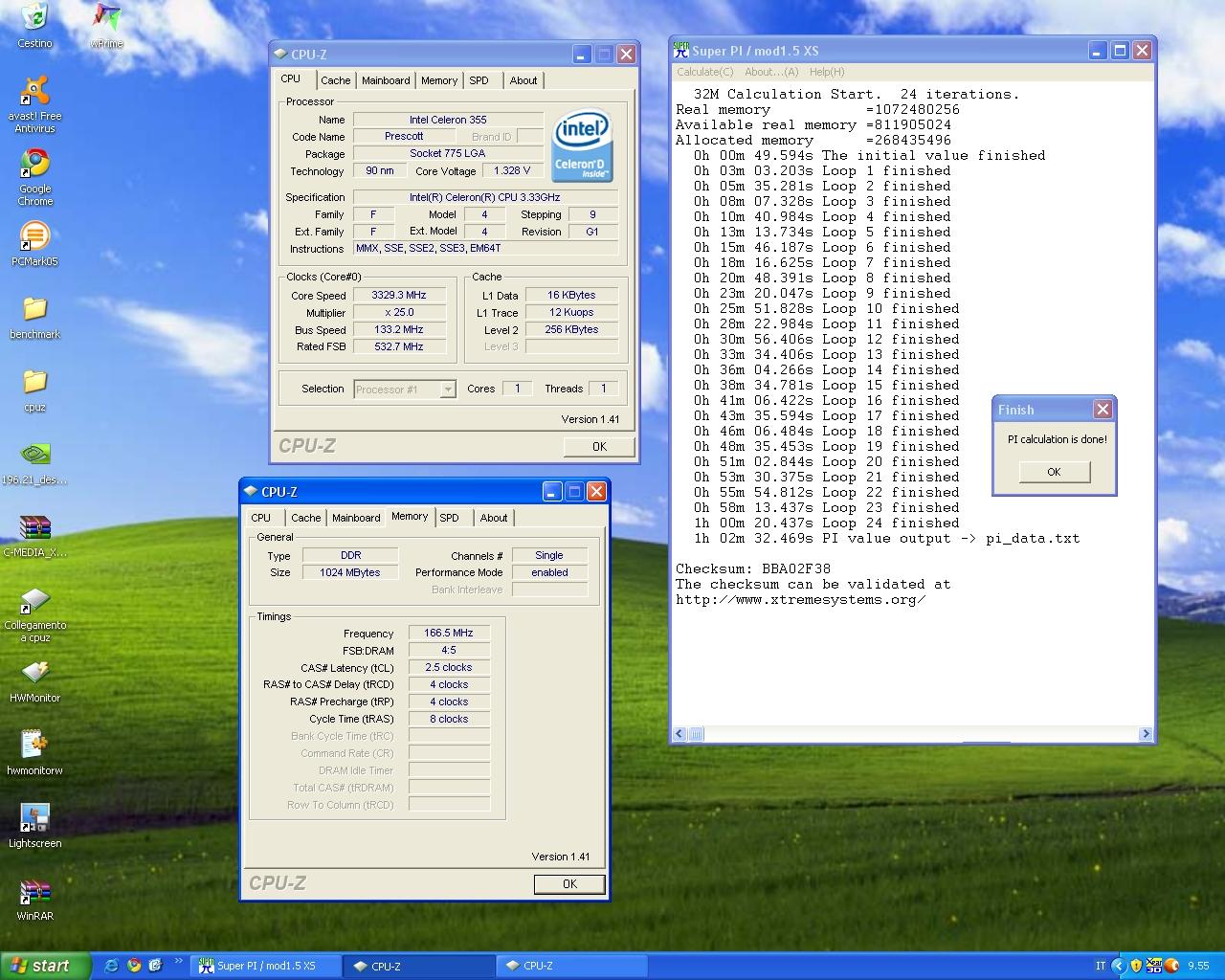Click the memory Frequency 166.5 MHz field
The image size is (1225, 980).
coord(449,634)
